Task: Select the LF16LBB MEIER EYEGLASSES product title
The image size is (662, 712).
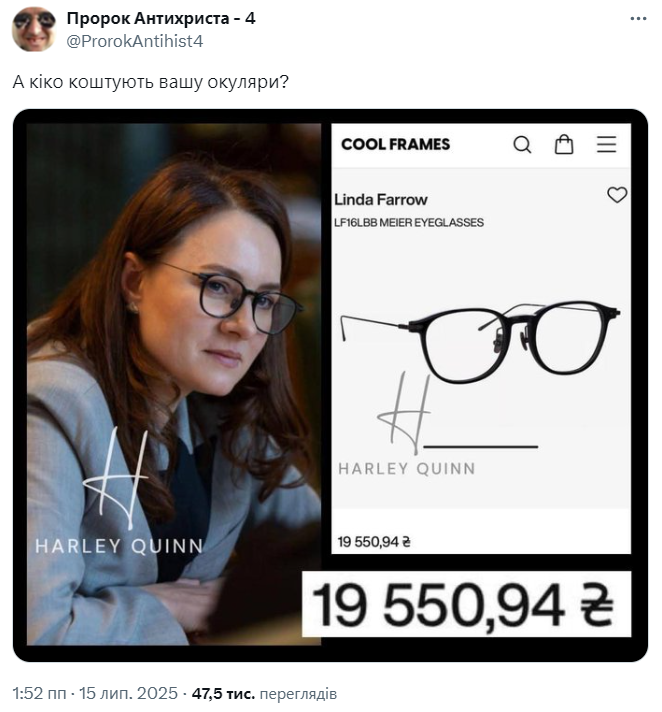Action: (x=409, y=222)
